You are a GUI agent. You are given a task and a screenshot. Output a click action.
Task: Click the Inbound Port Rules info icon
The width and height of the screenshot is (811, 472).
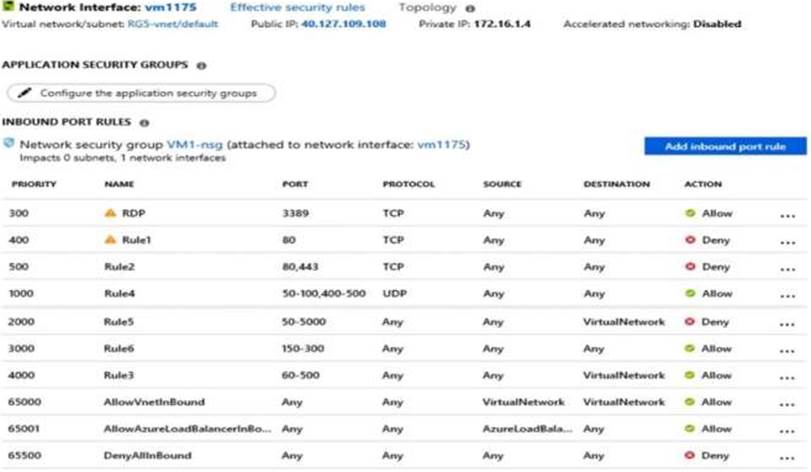(144, 124)
